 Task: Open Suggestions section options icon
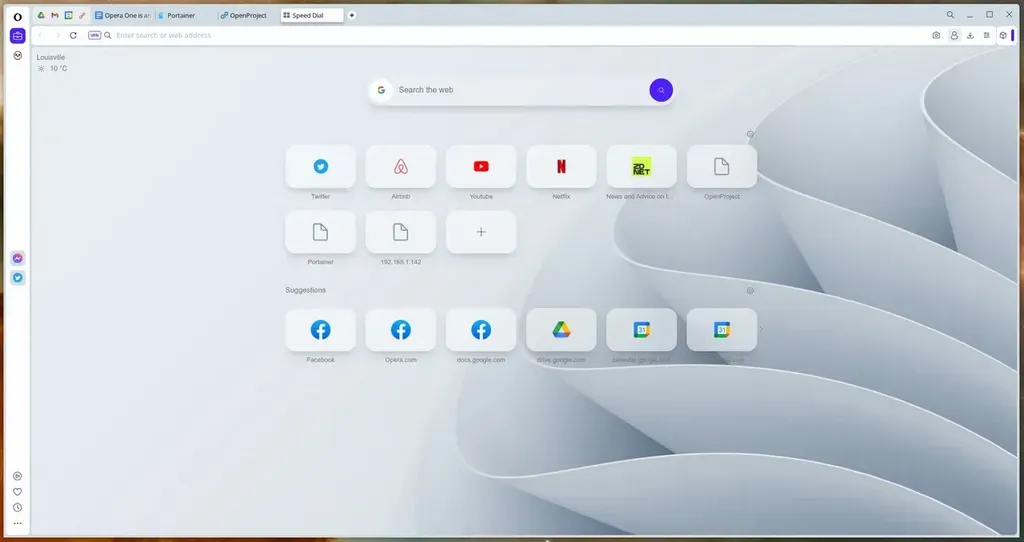[750, 291]
